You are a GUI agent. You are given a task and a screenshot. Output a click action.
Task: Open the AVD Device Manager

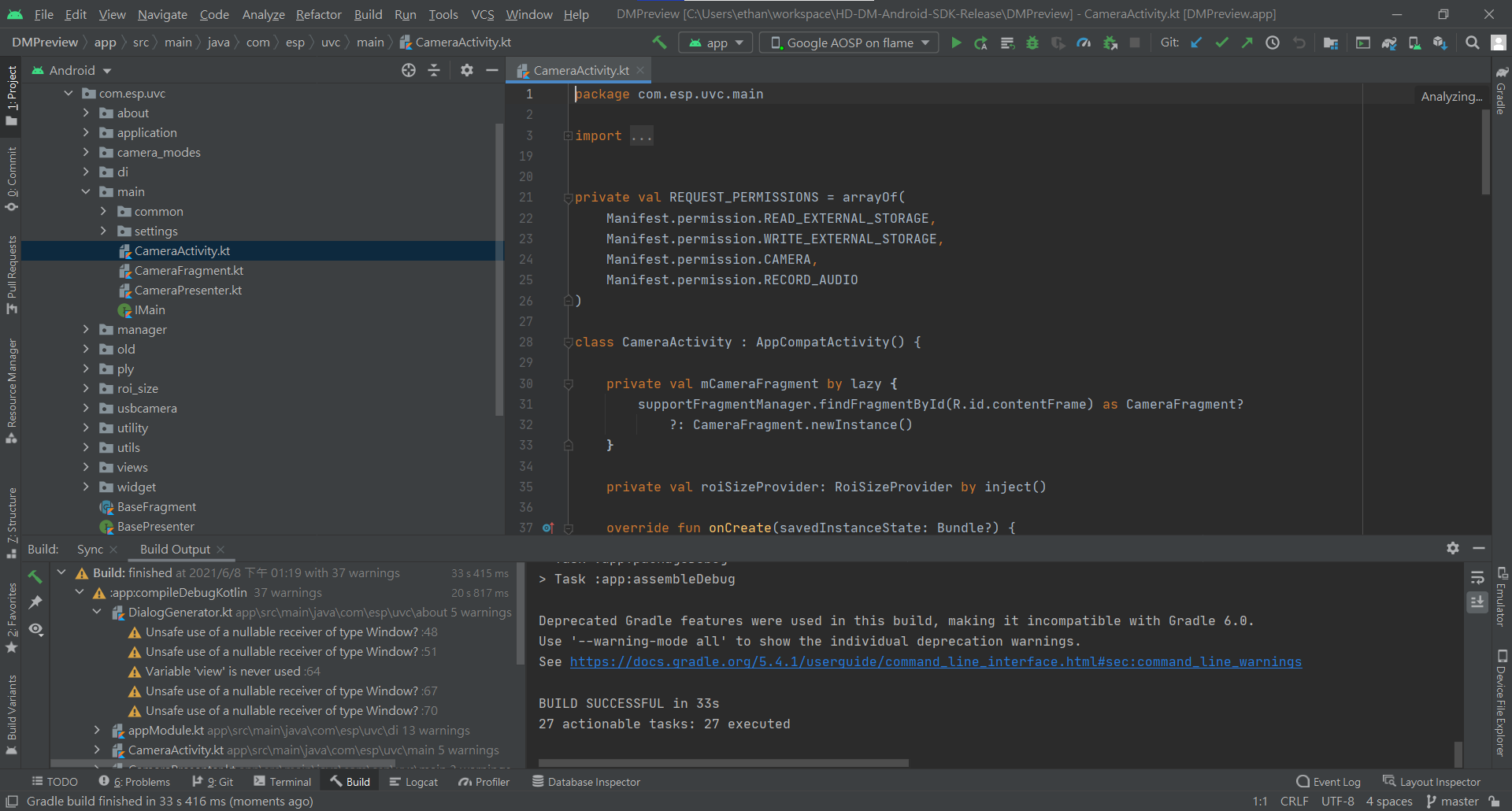click(x=1414, y=43)
